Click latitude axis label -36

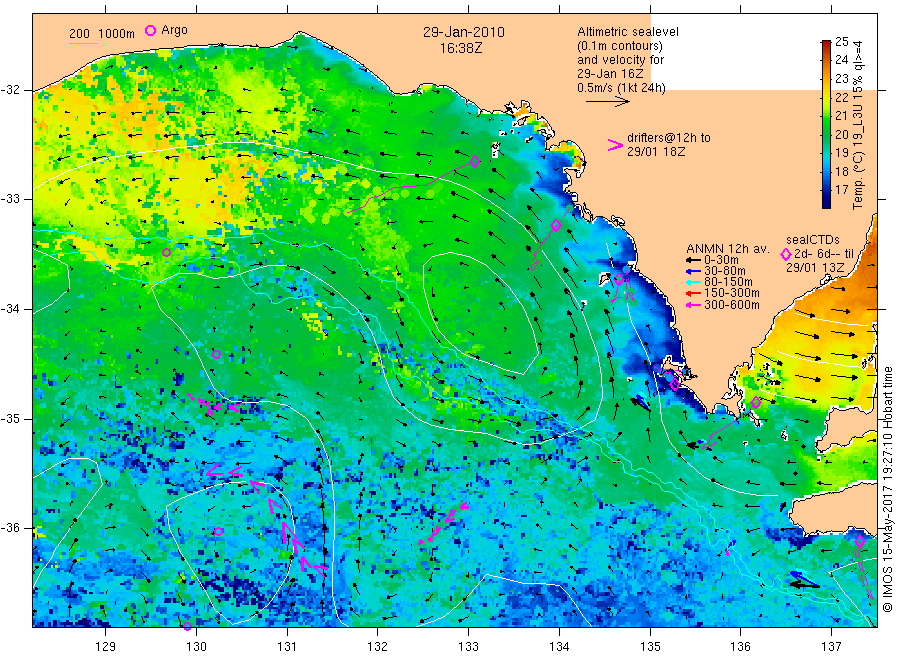pyautogui.click(x=10, y=528)
